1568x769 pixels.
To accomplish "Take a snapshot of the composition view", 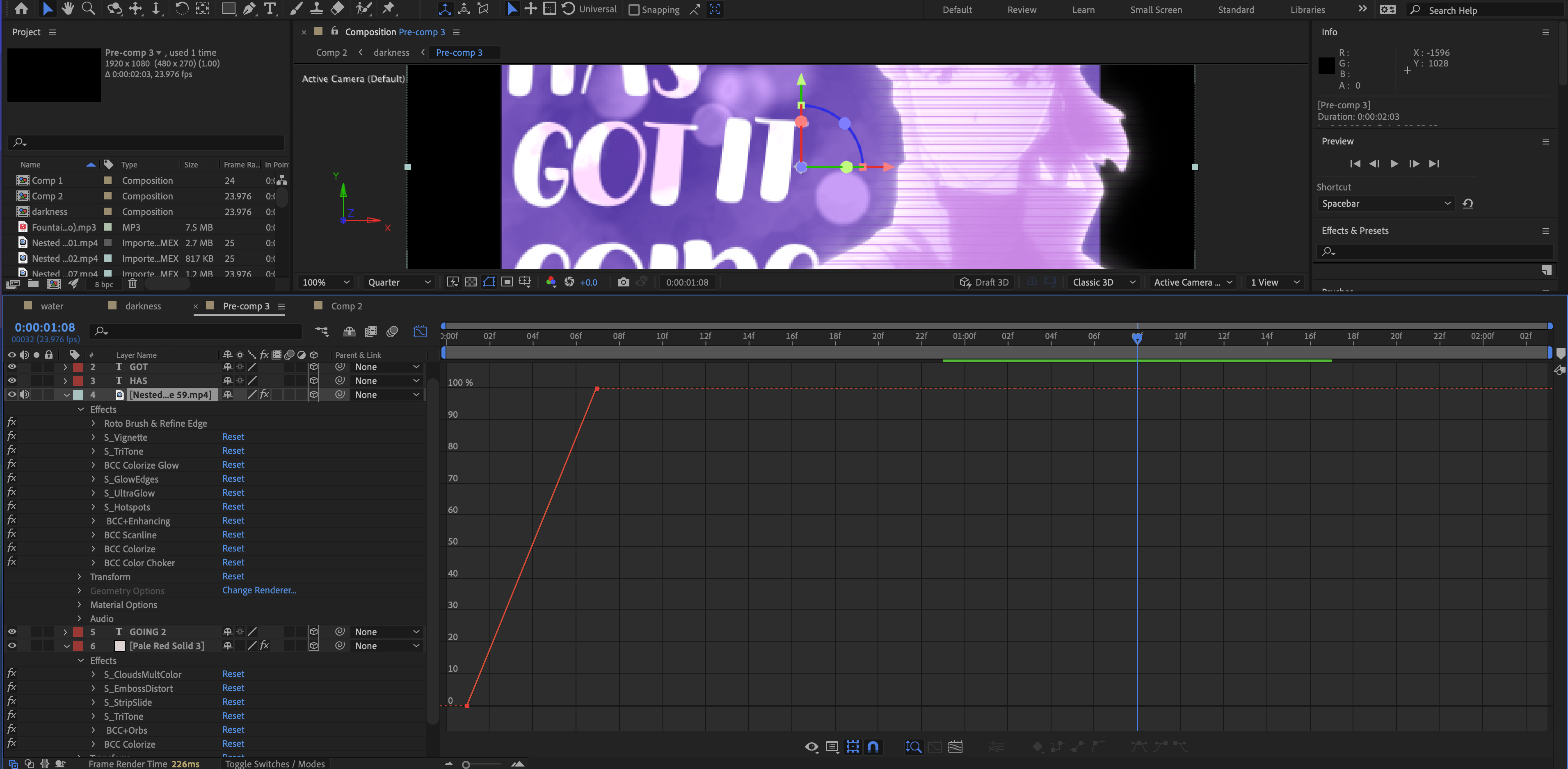I will pos(623,282).
